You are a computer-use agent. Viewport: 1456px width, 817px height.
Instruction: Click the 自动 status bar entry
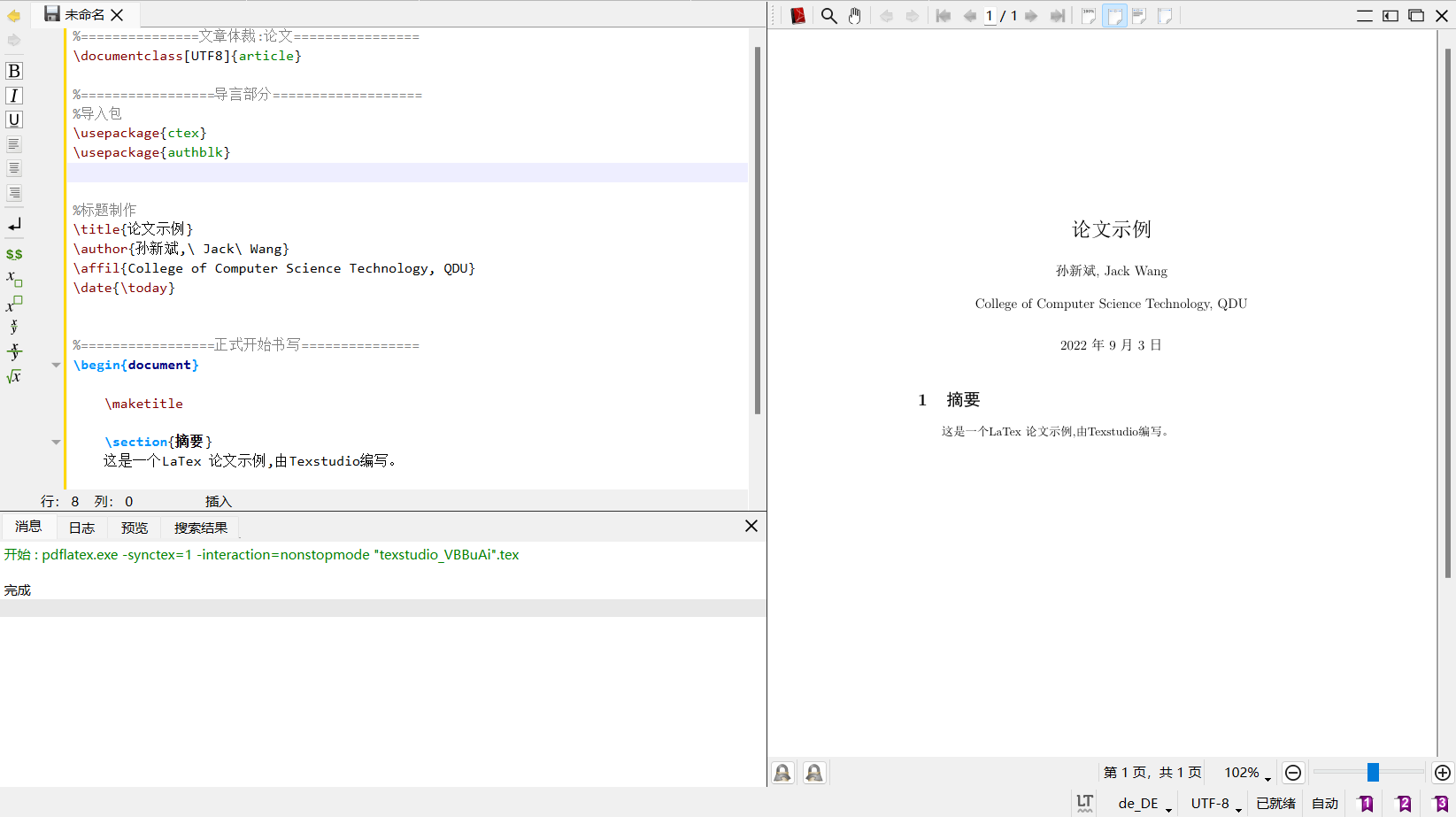pos(1325,803)
